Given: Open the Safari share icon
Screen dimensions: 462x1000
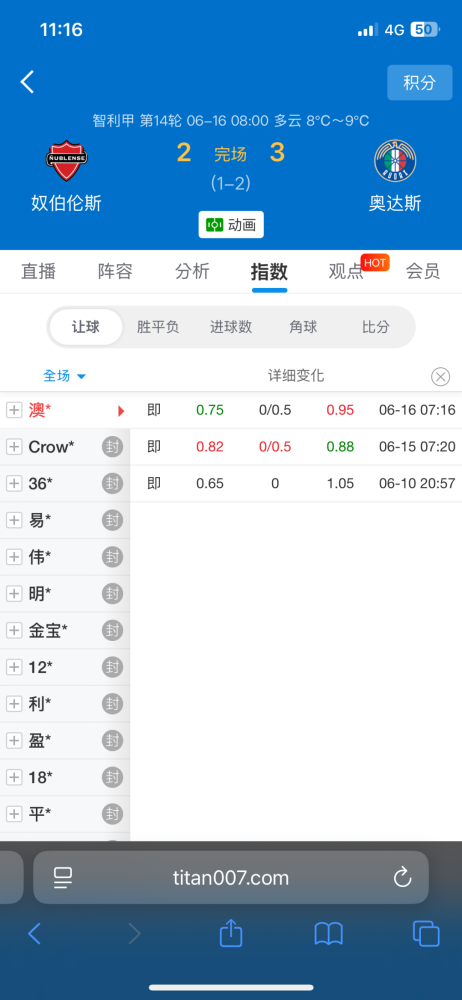Looking at the screenshot, I should click(x=231, y=934).
